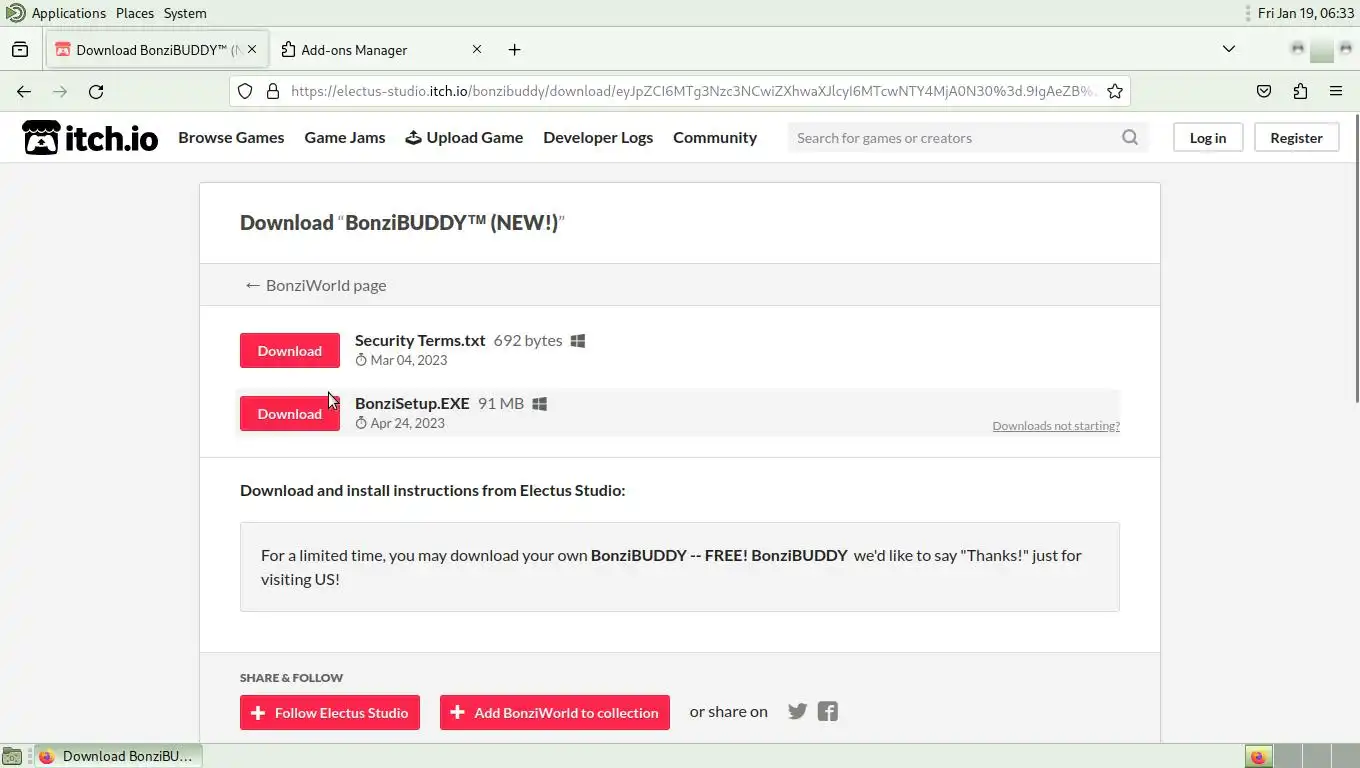This screenshot has width=1360, height=768.
Task: Open the Community section
Action: click(x=715, y=138)
